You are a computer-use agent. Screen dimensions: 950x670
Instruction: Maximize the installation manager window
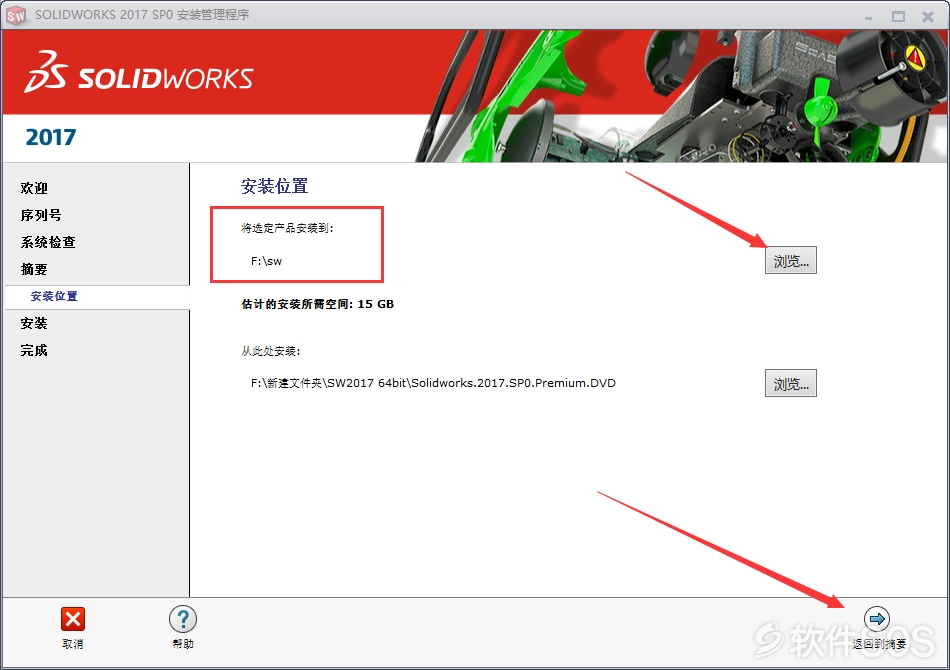coord(899,16)
